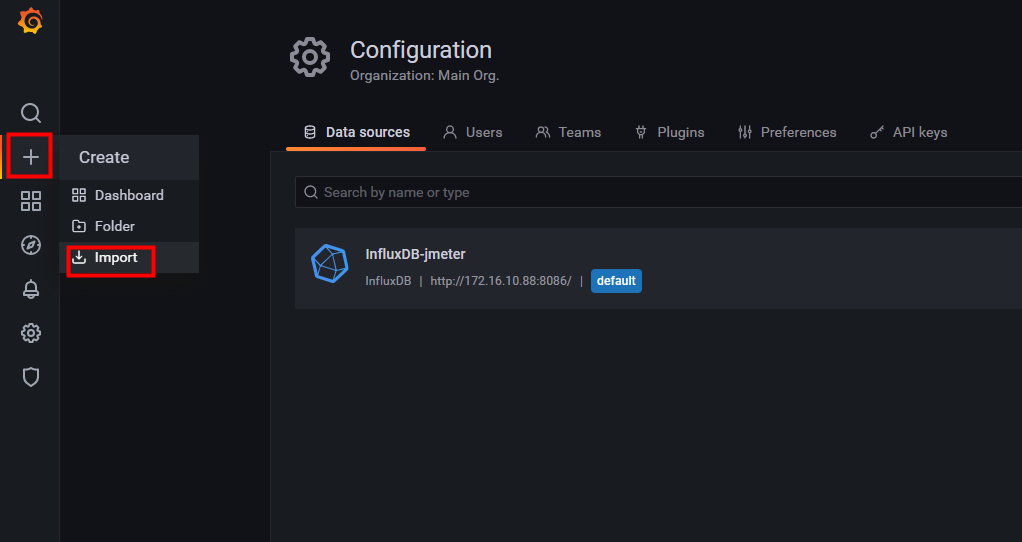This screenshot has width=1022, height=542.
Task: Go to the API keys tab
Action: pos(908,132)
